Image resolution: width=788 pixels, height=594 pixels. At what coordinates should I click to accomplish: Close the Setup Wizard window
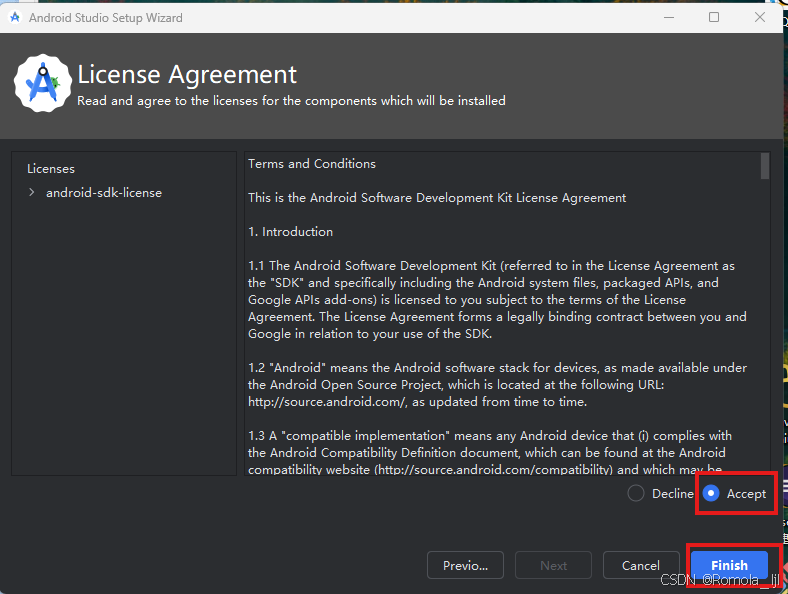point(760,17)
